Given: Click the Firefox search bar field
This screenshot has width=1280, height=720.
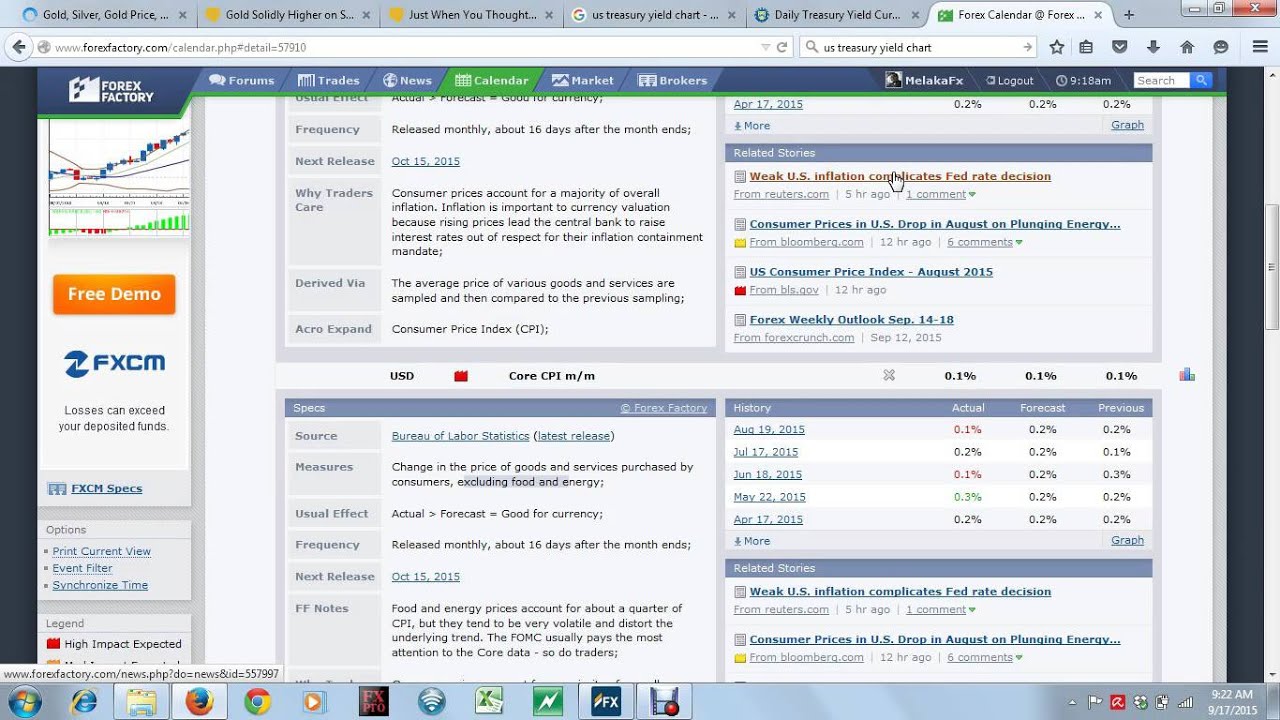Looking at the screenshot, I should pos(919,47).
